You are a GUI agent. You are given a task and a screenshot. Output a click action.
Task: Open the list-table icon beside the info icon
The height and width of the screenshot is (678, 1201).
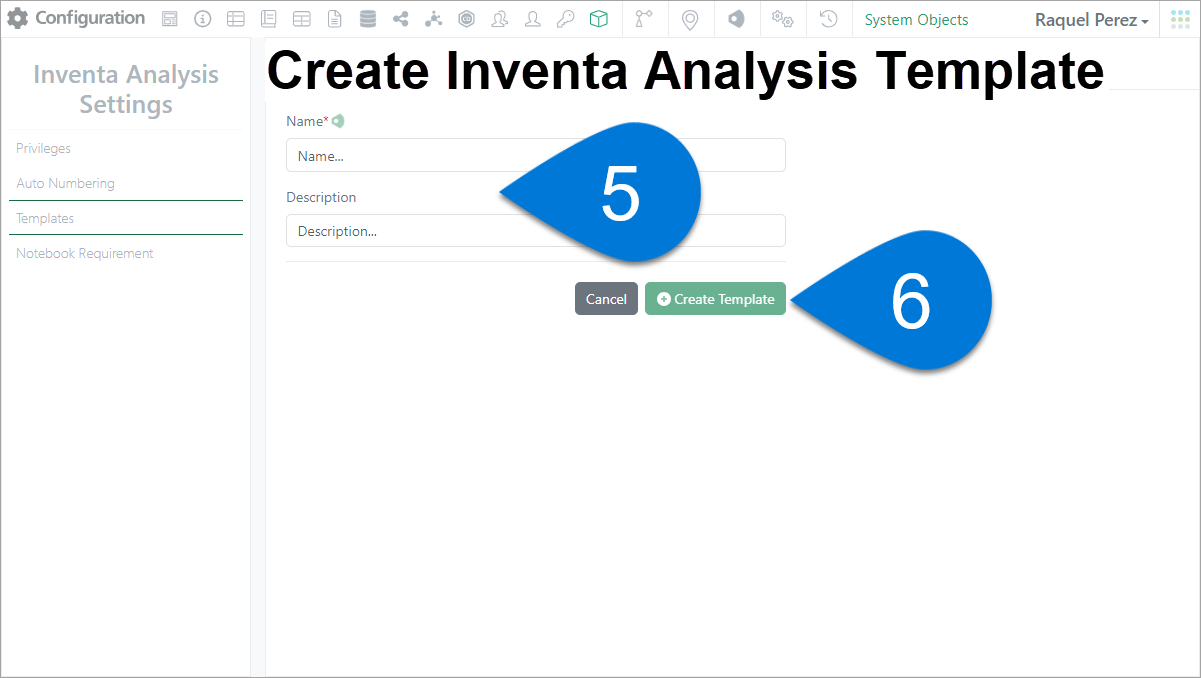tap(235, 19)
